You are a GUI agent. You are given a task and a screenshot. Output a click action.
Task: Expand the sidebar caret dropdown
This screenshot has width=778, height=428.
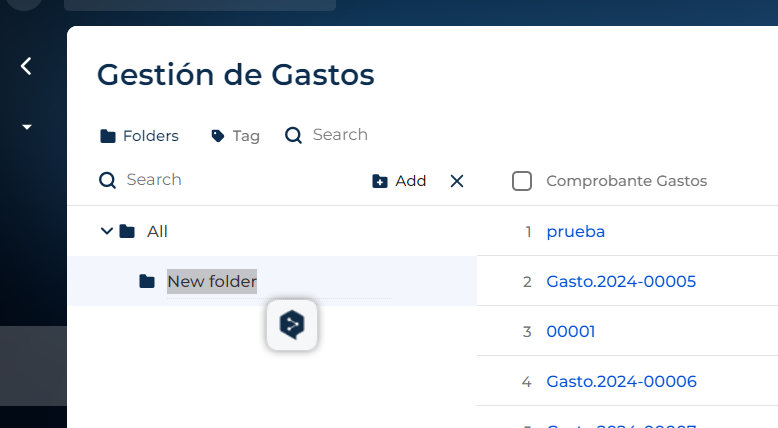tap(27, 127)
